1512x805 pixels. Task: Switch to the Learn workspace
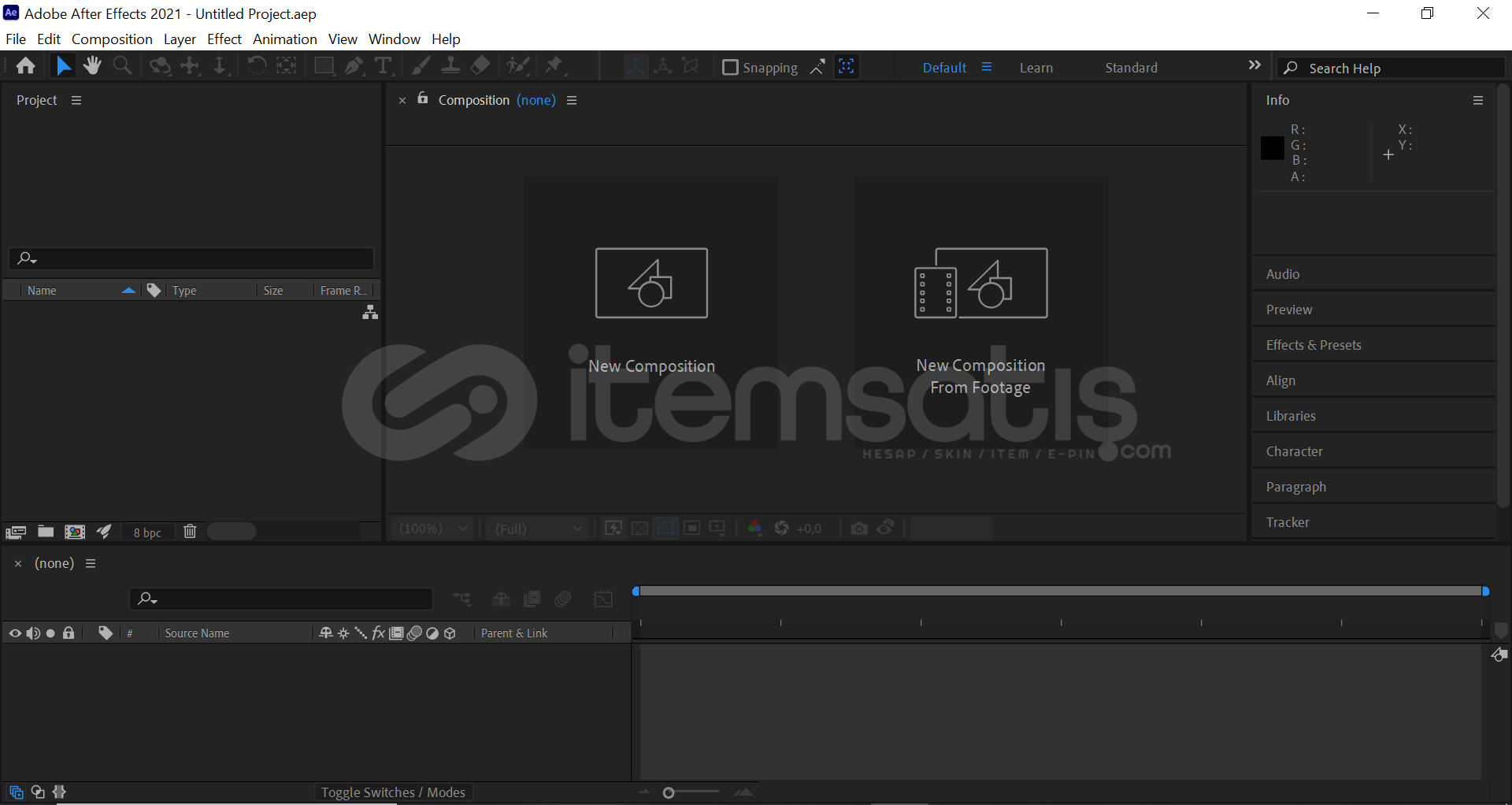1036,68
